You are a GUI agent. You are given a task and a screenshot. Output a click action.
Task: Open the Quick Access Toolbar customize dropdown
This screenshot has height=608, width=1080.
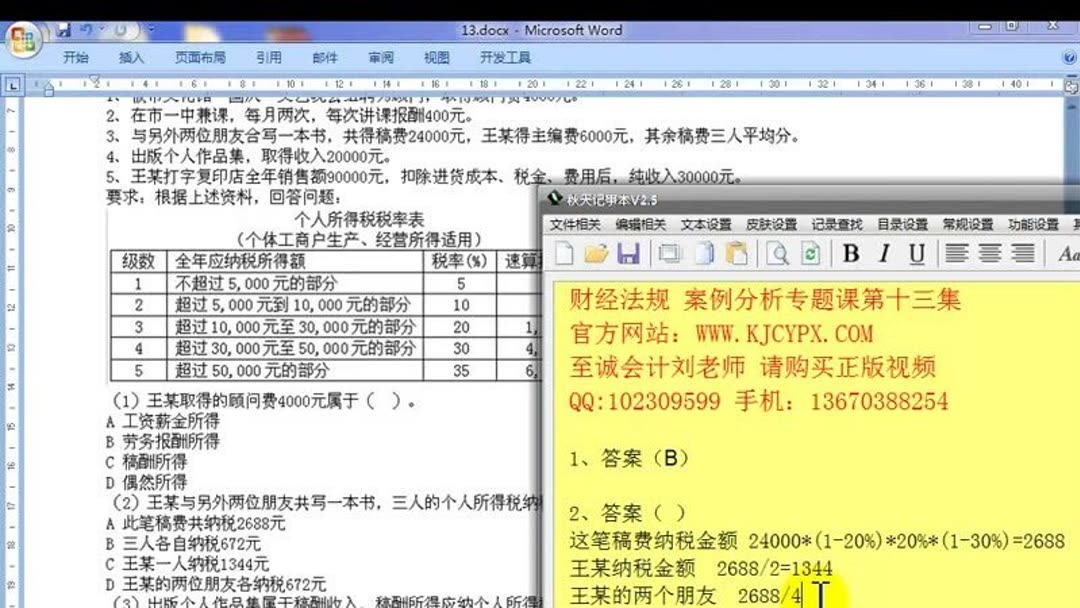pyautogui.click(x=150, y=29)
